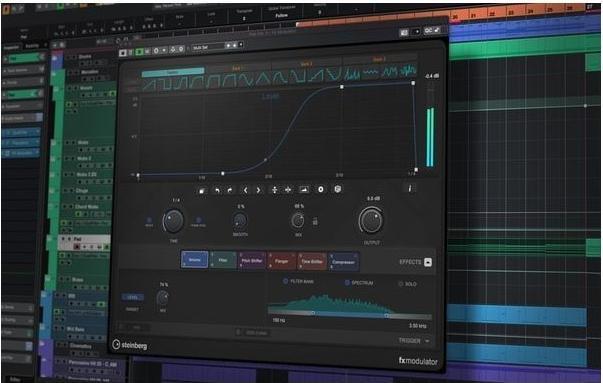
Task: Expand the TRIGGER section
Action: (427, 341)
